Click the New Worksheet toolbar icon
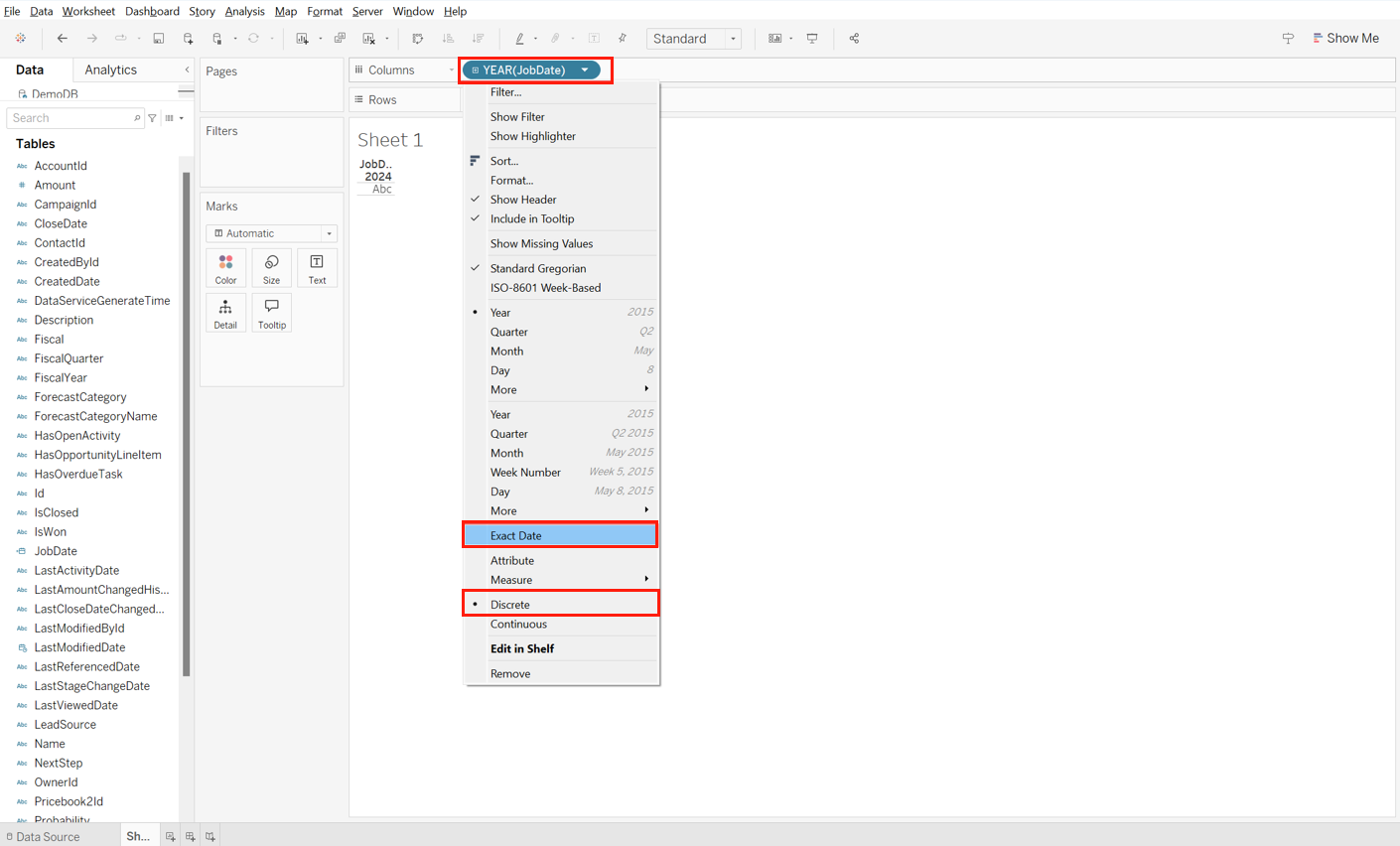The width and height of the screenshot is (1400, 846). [x=303, y=38]
